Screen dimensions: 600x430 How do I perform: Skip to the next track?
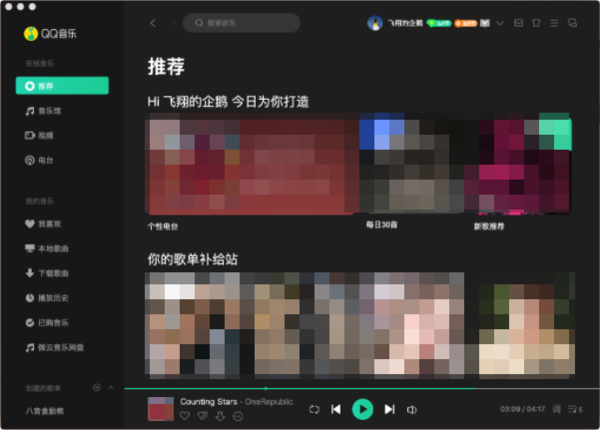(390, 409)
